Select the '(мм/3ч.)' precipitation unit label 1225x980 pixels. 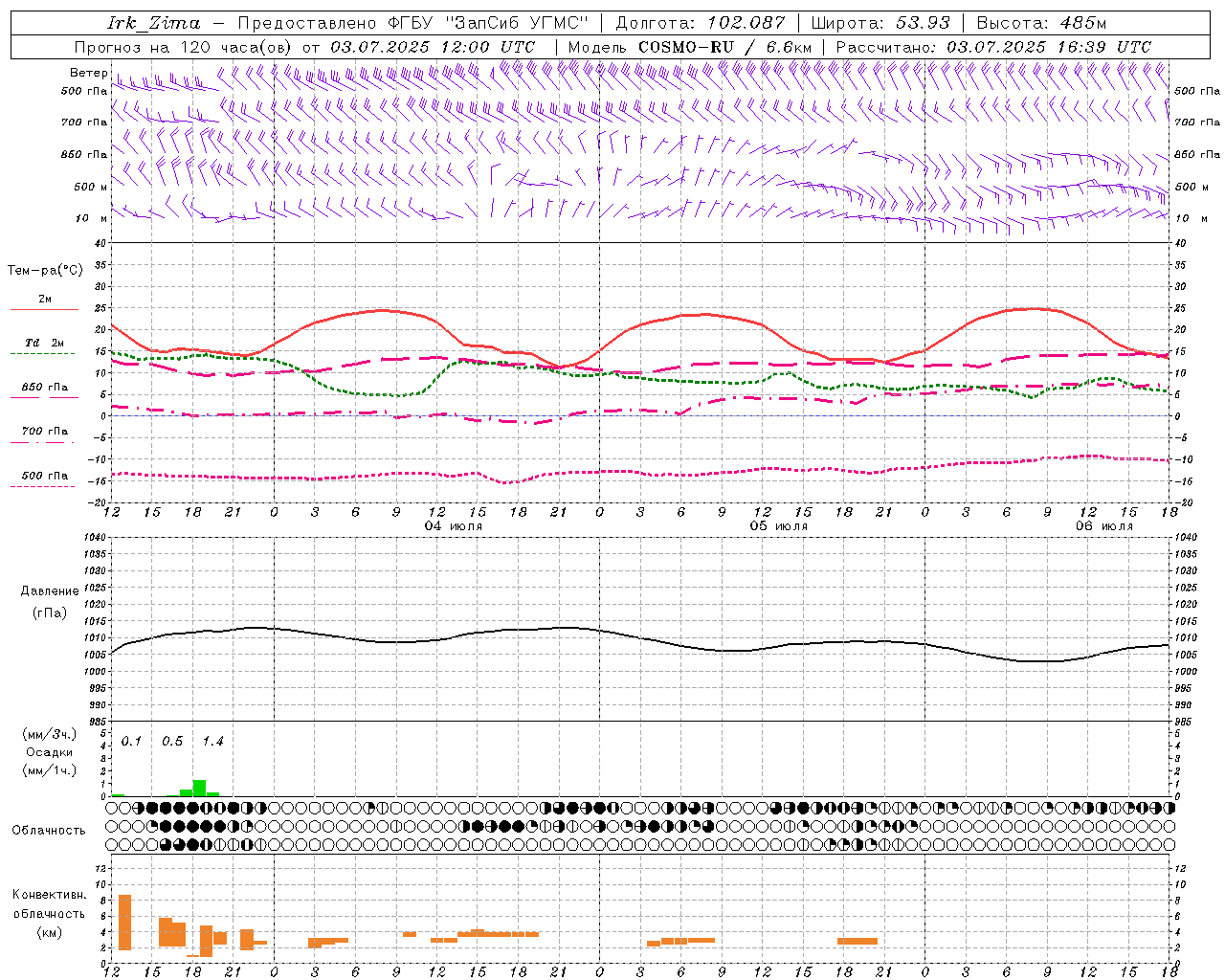tap(50, 734)
